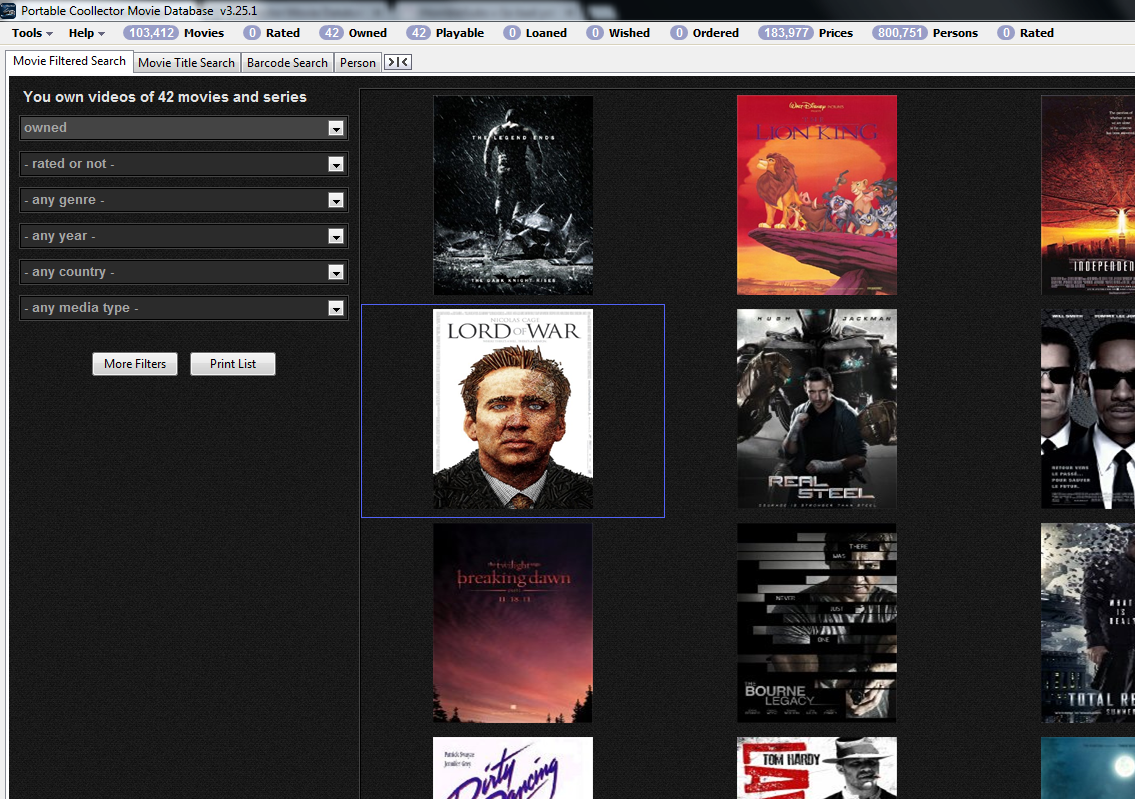Select the Men in Black poster
This screenshot has width=1135, height=799.
(x=1088, y=409)
